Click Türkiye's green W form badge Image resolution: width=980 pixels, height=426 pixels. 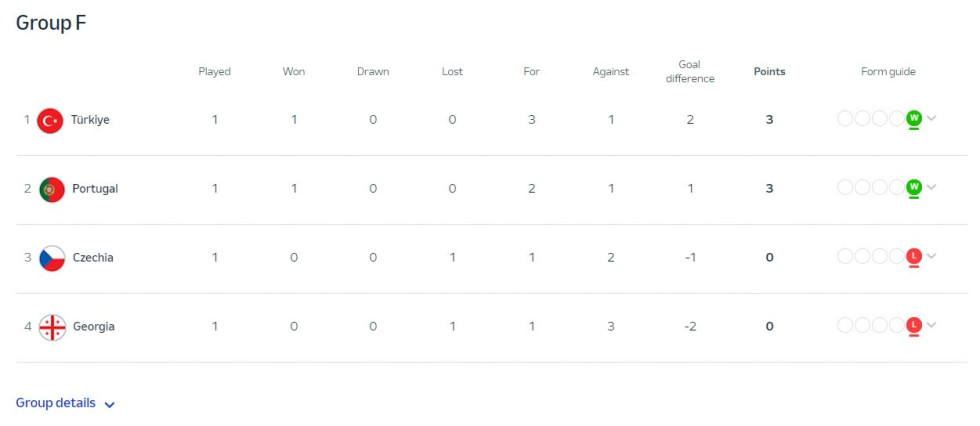(914, 118)
